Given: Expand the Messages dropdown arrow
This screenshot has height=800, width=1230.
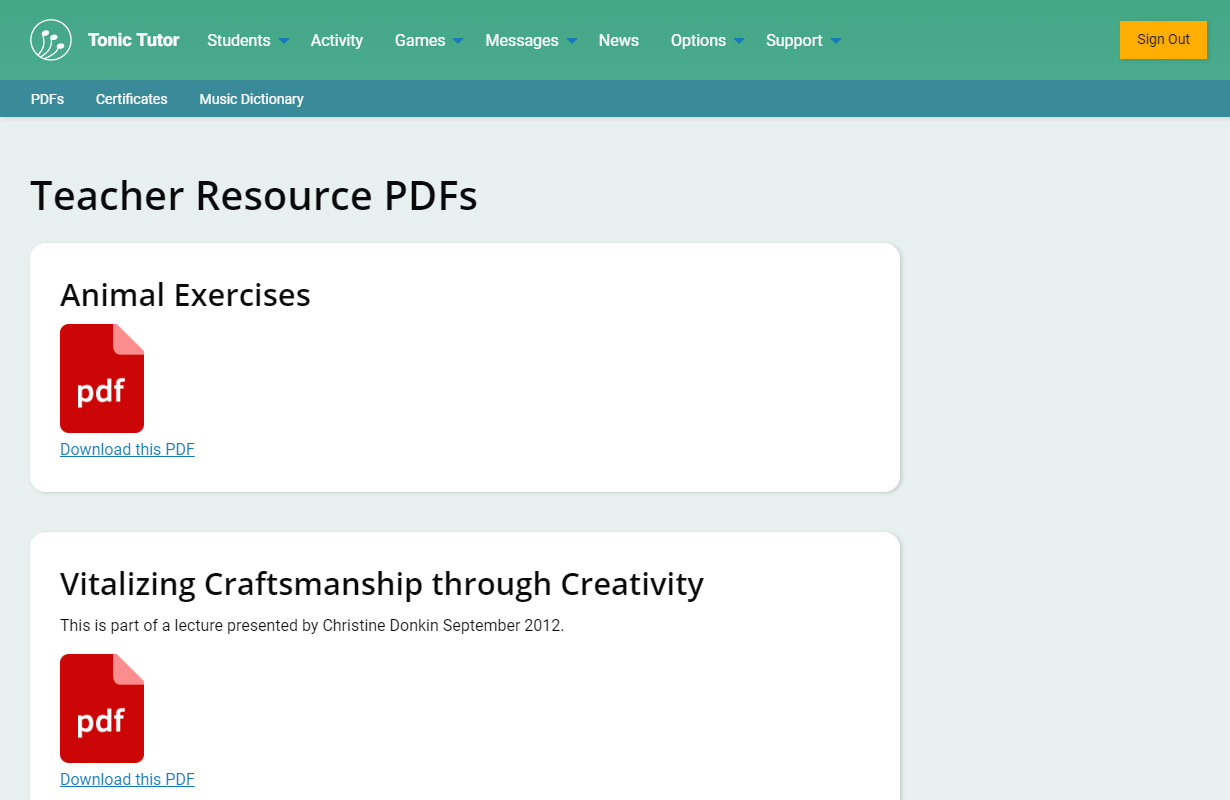Looking at the screenshot, I should pyautogui.click(x=572, y=41).
